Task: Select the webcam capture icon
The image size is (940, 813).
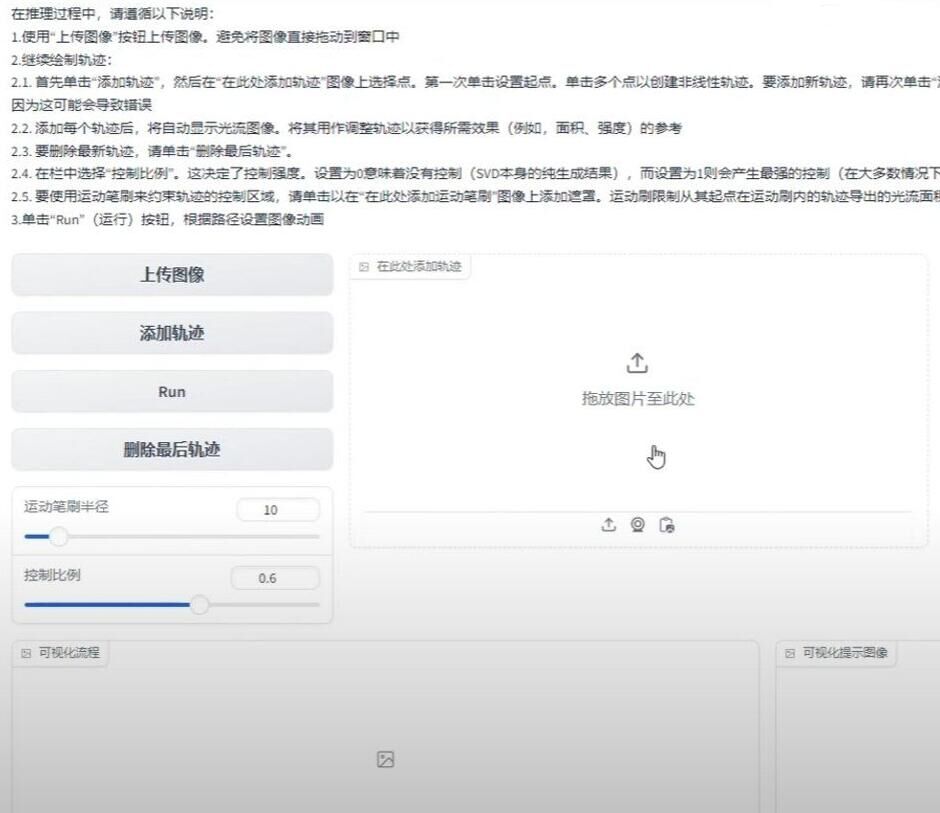Action: 638,525
